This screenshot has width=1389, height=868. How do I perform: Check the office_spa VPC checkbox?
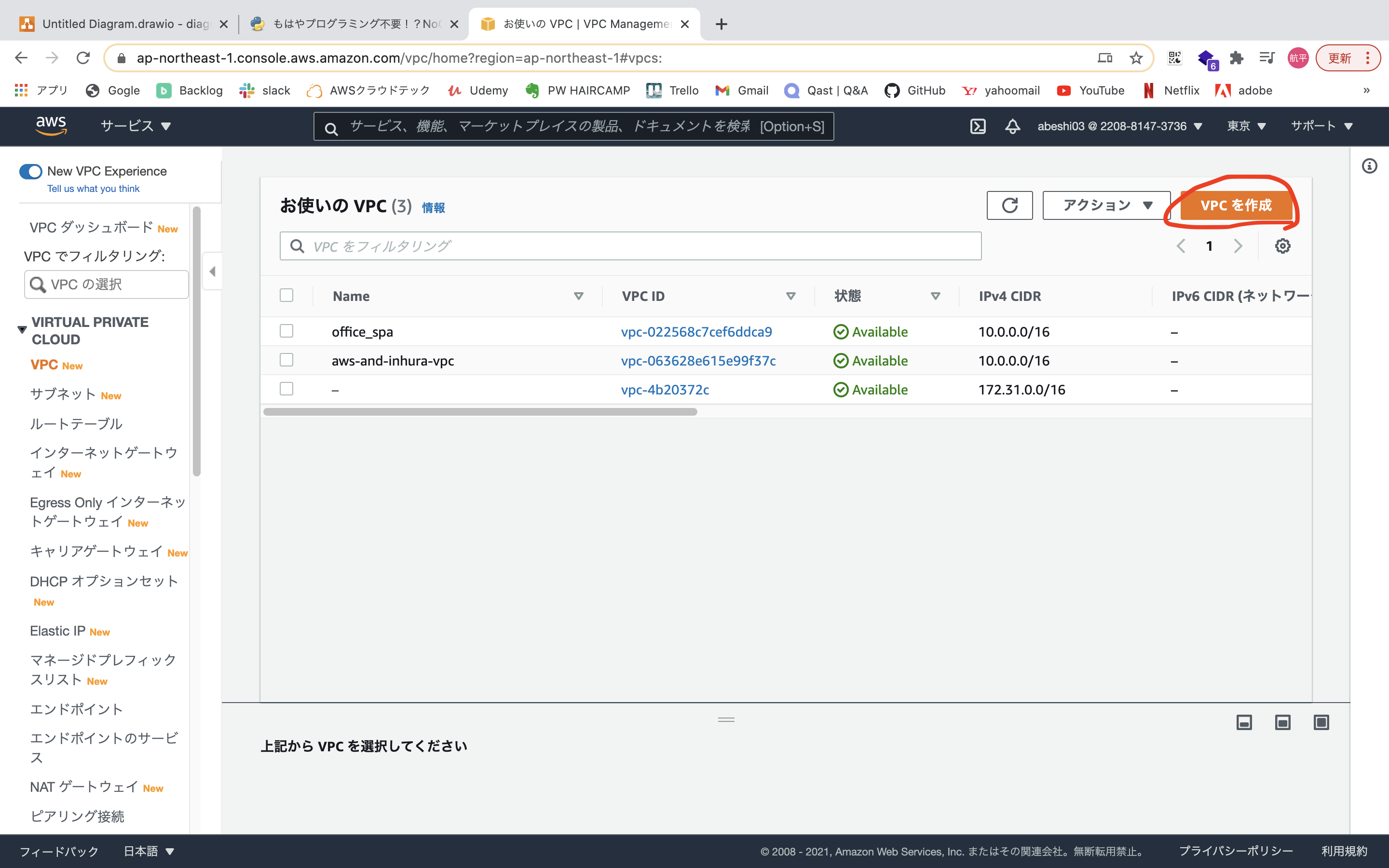click(286, 331)
